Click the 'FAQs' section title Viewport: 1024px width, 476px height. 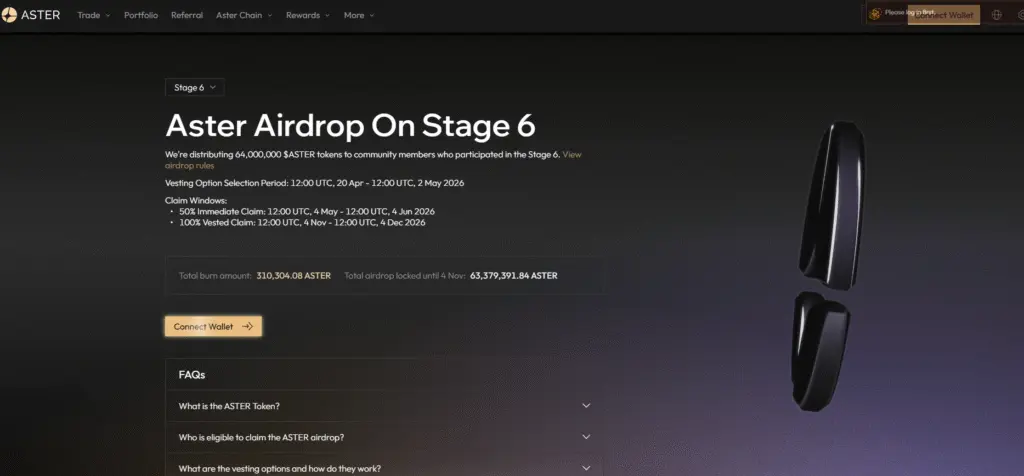192,375
